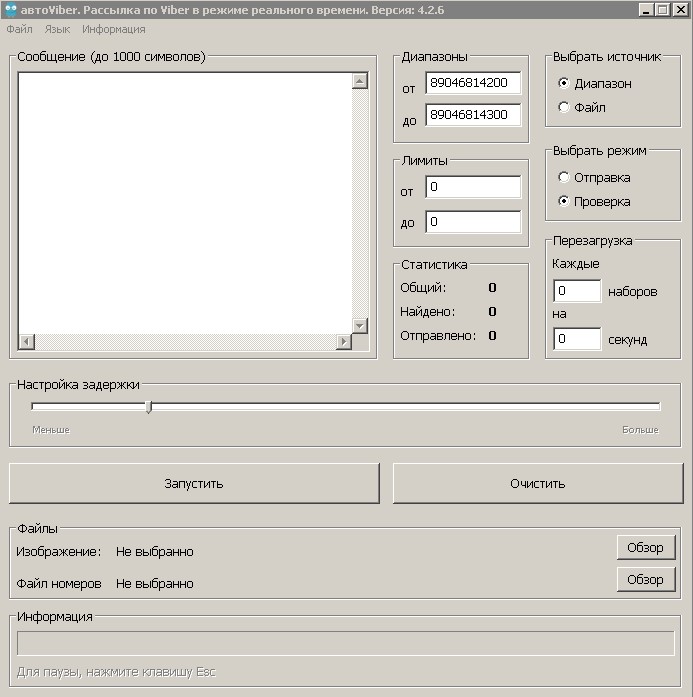Click the message box scroll down arrow
The image size is (693, 697).
360,326
